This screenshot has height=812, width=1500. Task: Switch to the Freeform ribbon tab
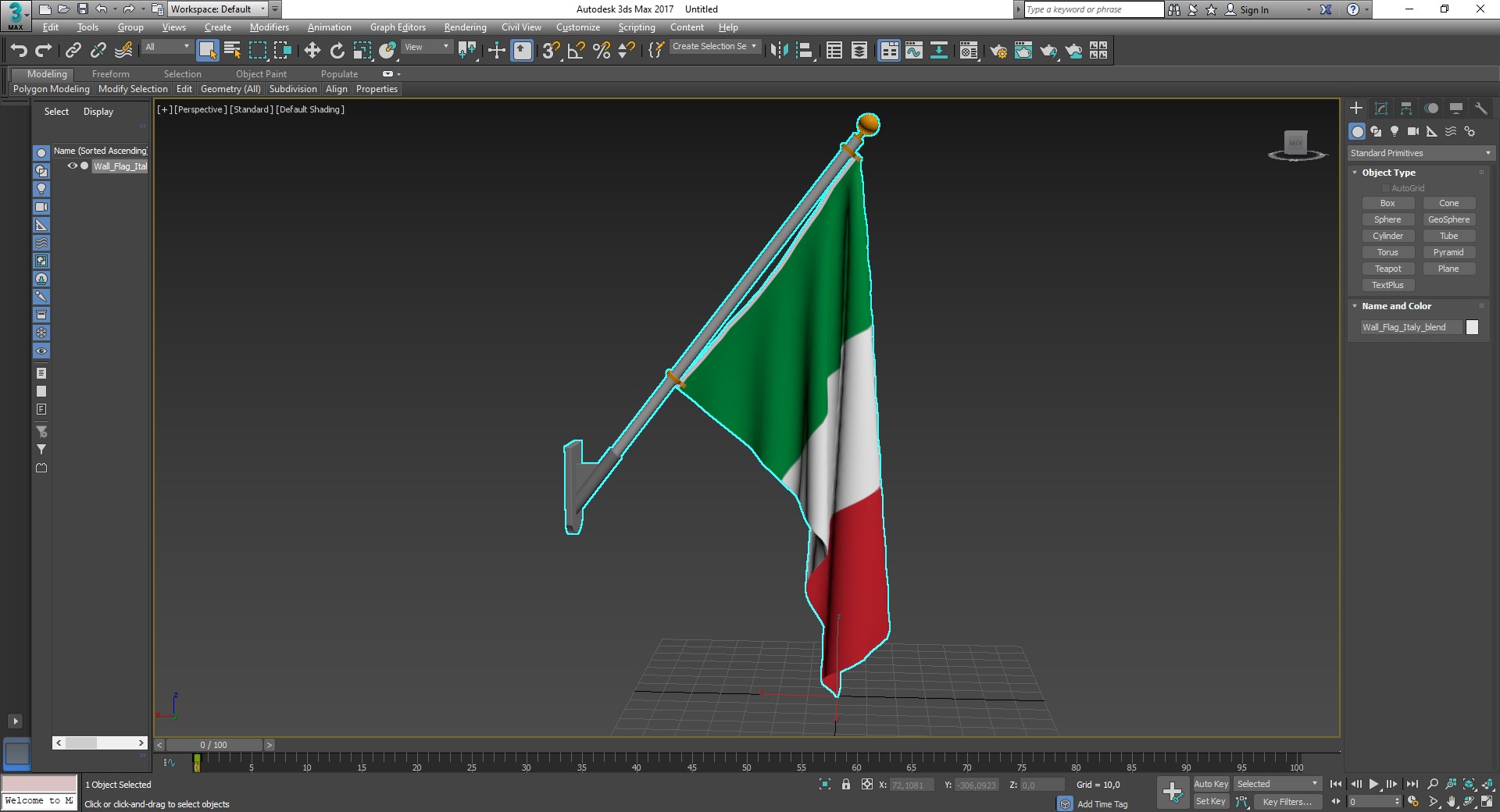tap(110, 74)
